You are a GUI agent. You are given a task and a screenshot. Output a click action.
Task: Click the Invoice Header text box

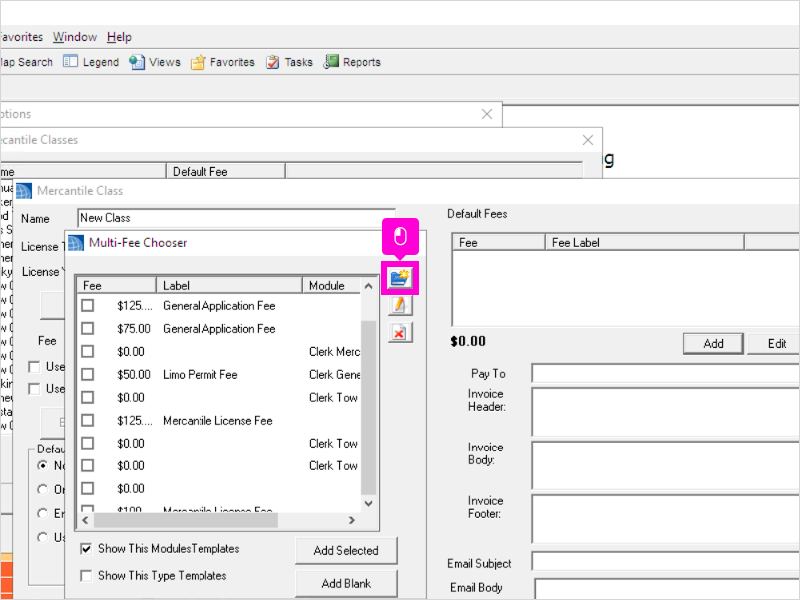tap(665, 412)
